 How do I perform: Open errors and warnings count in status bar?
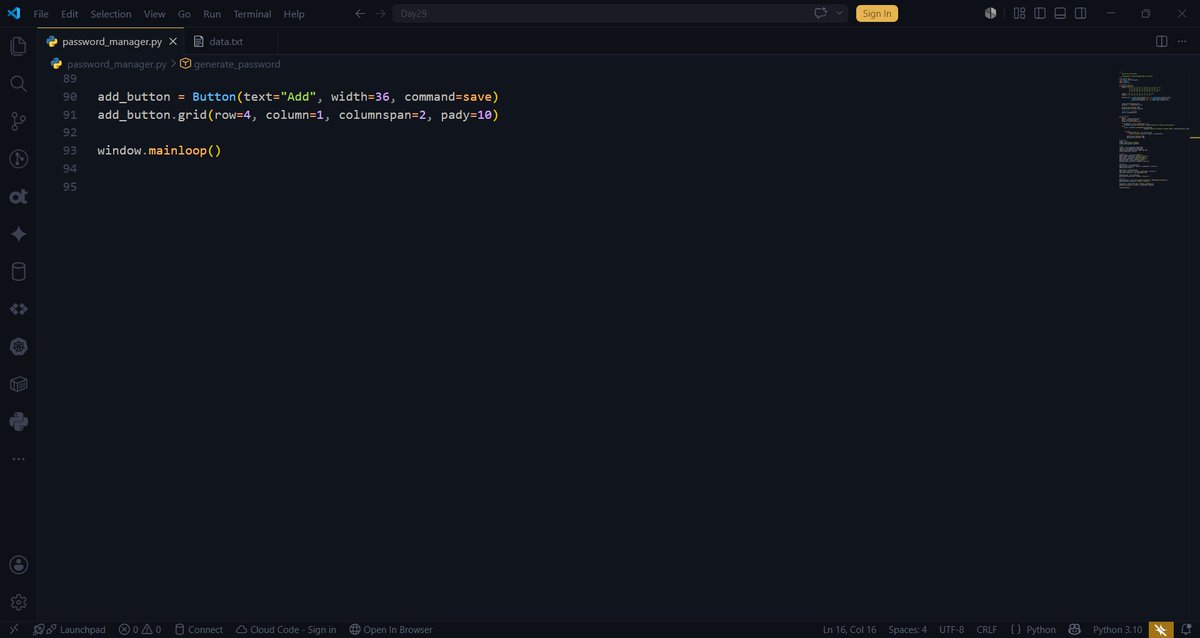140,629
